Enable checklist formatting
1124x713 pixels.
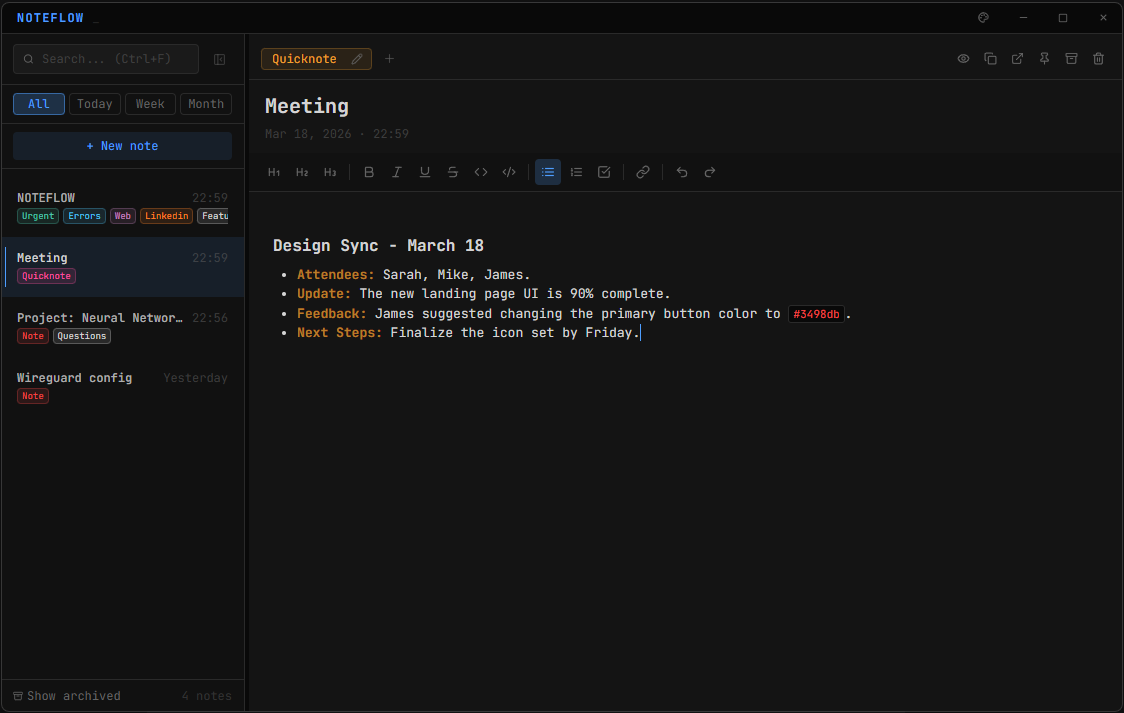[604, 172]
